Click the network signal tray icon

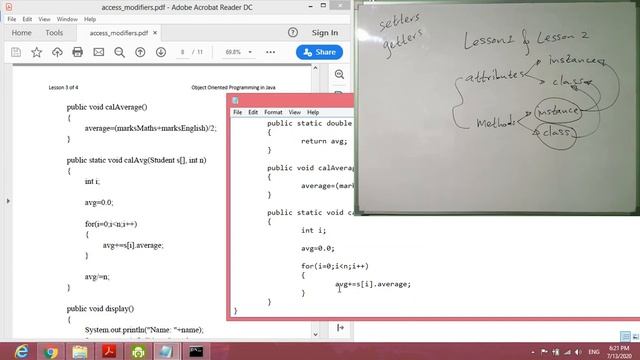click(567, 352)
